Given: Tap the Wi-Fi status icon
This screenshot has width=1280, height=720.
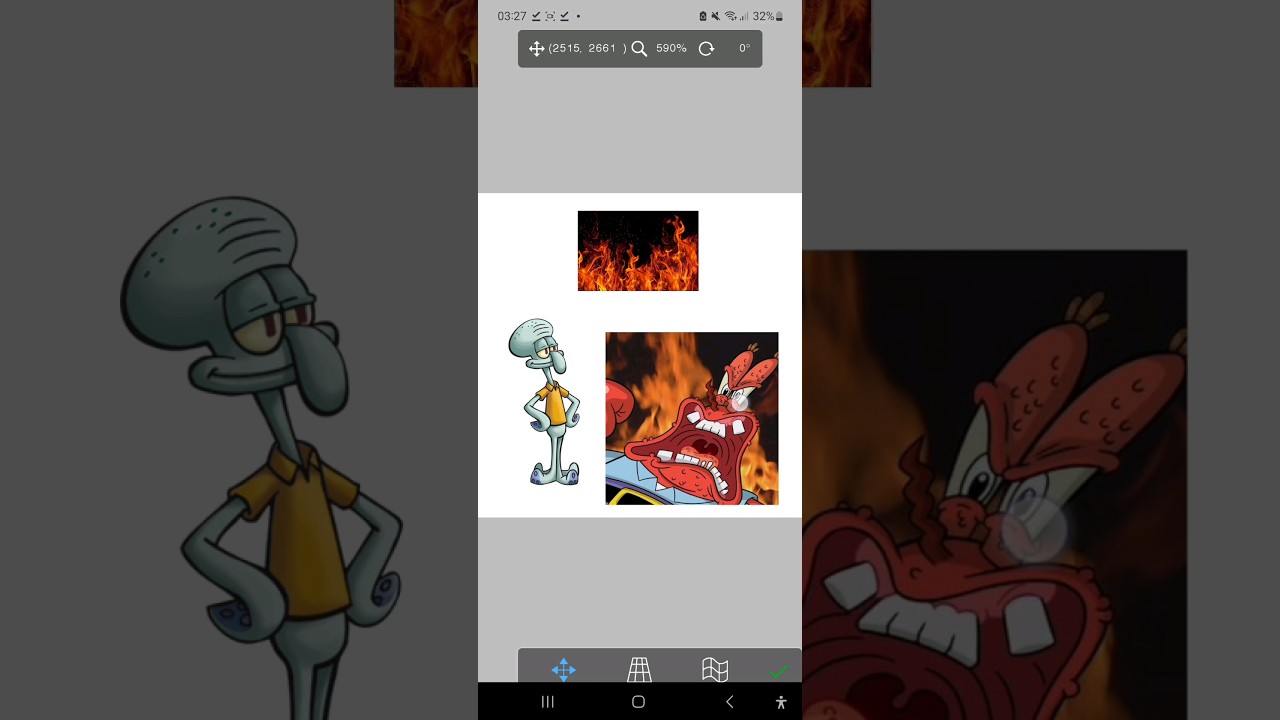Looking at the screenshot, I should click(730, 16).
